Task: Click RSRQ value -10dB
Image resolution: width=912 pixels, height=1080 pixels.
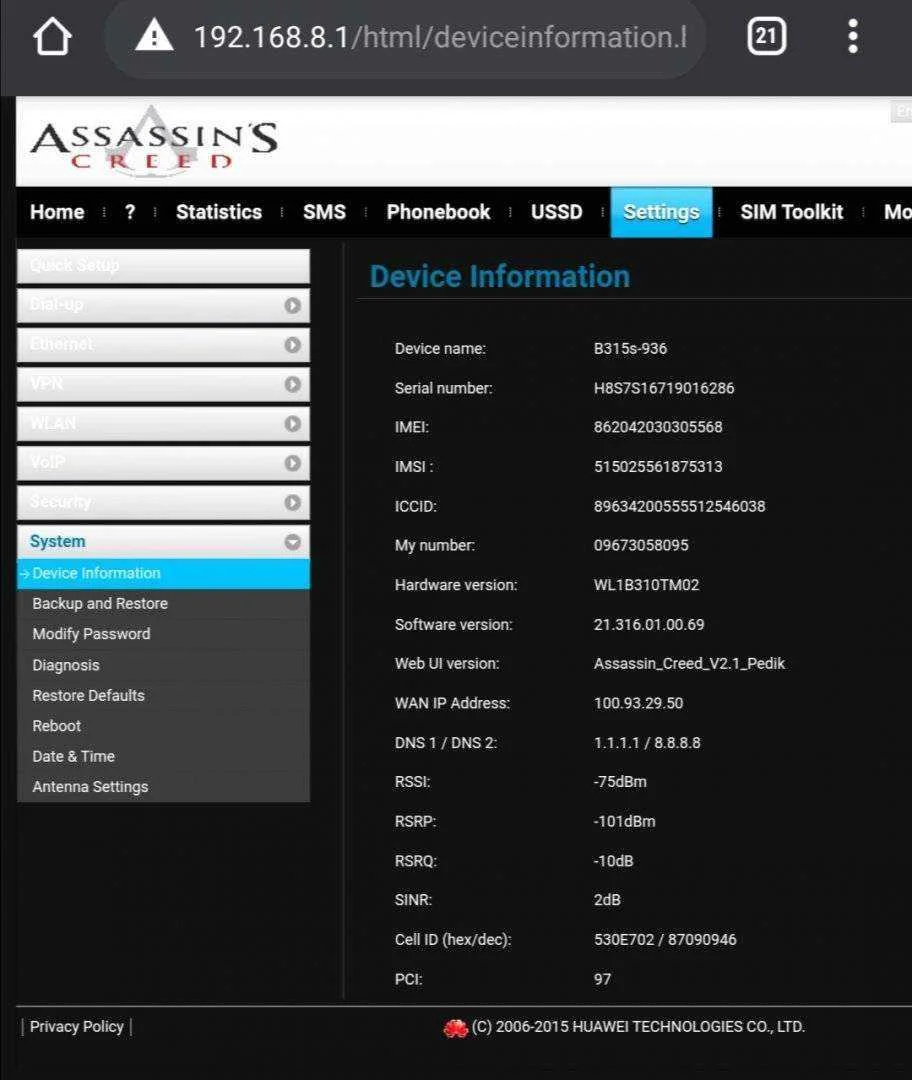Action: coord(613,861)
